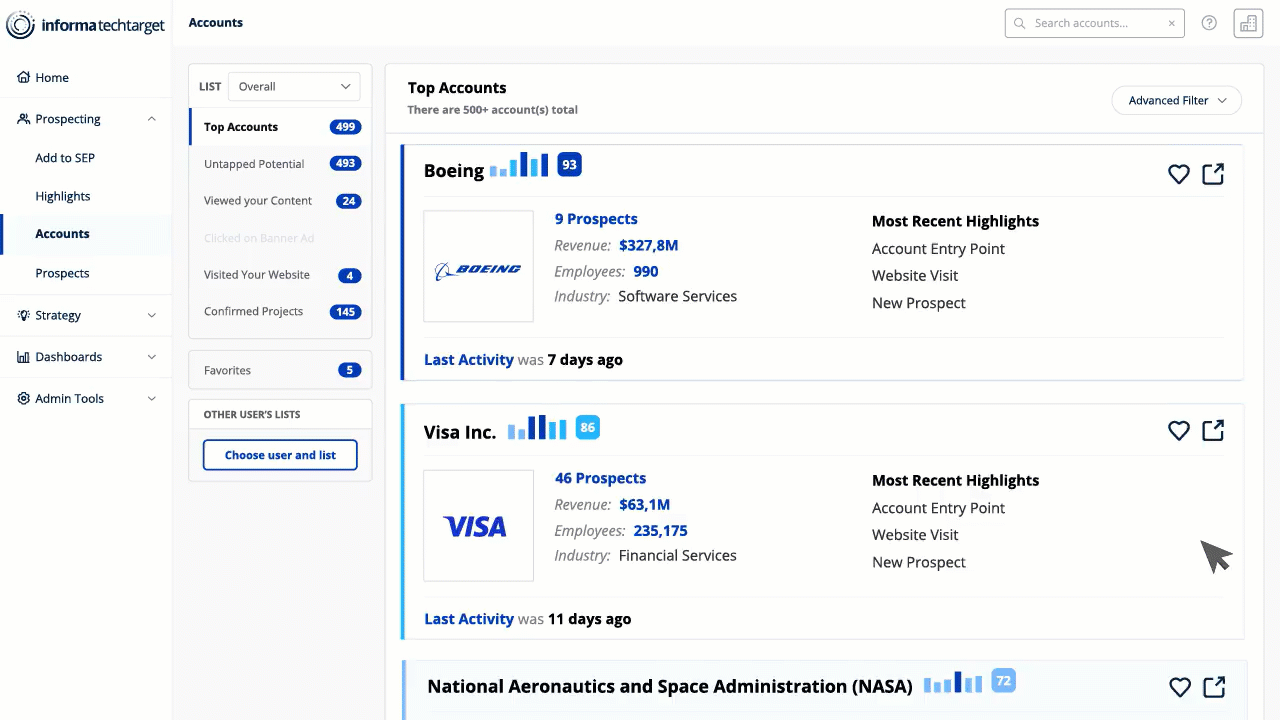Expand the Strategy menu

click(86, 315)
